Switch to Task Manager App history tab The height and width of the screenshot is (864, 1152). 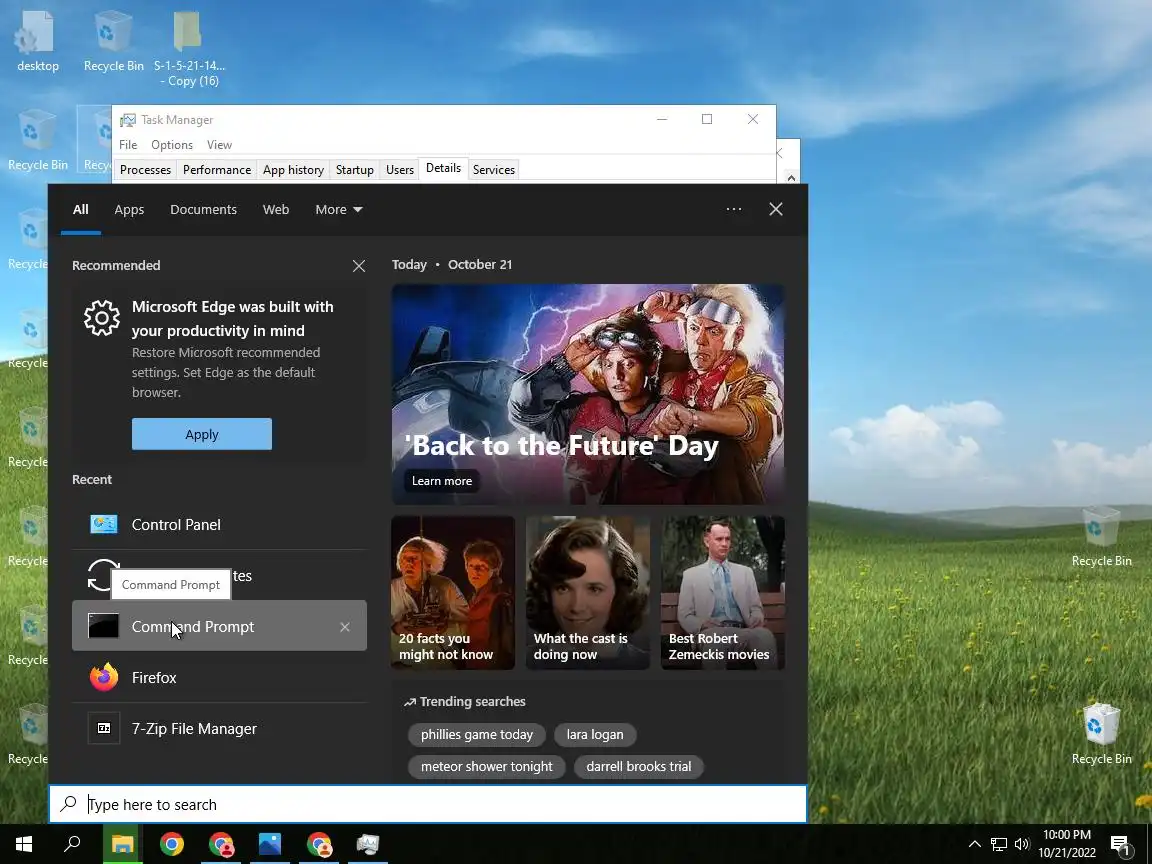click(x=293, y=170)
